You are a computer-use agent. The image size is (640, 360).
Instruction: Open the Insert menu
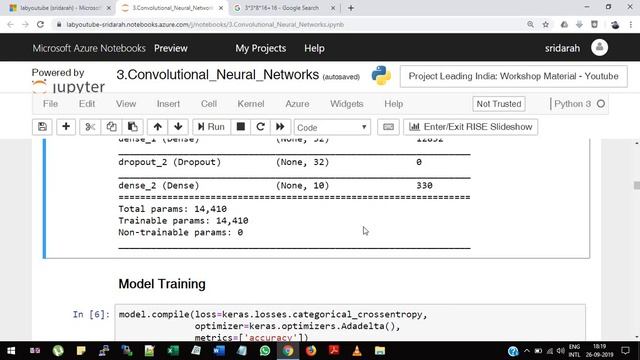[x=168, y=104]
